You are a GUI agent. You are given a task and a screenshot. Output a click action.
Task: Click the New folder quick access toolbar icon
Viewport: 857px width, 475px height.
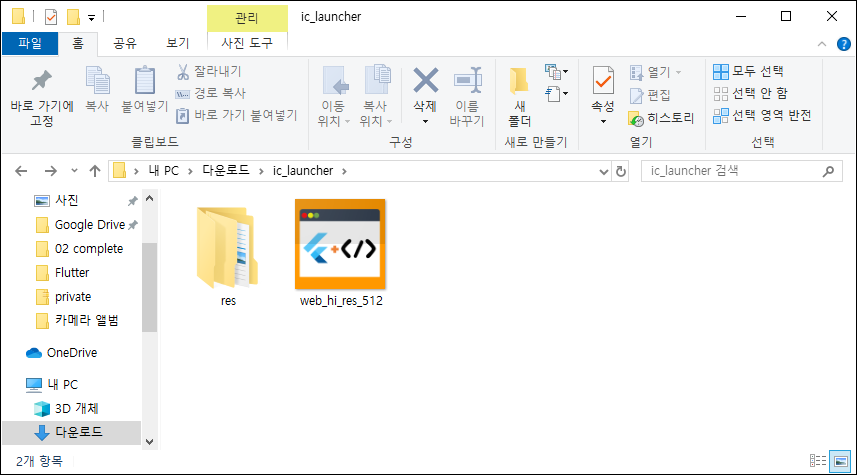(73, 17)
